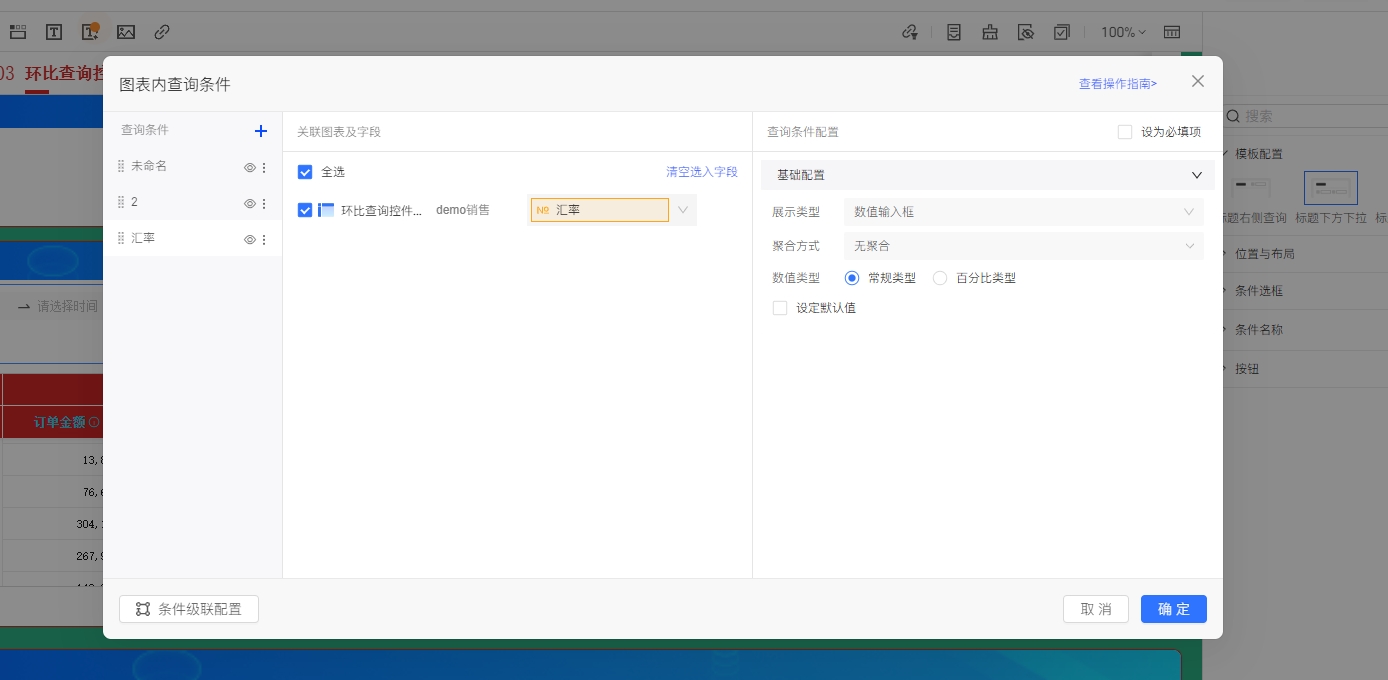The width and height of the screenshot is (1388, 680).
Task: Click text box tool icon in toolbar
Action: point(54,32)
